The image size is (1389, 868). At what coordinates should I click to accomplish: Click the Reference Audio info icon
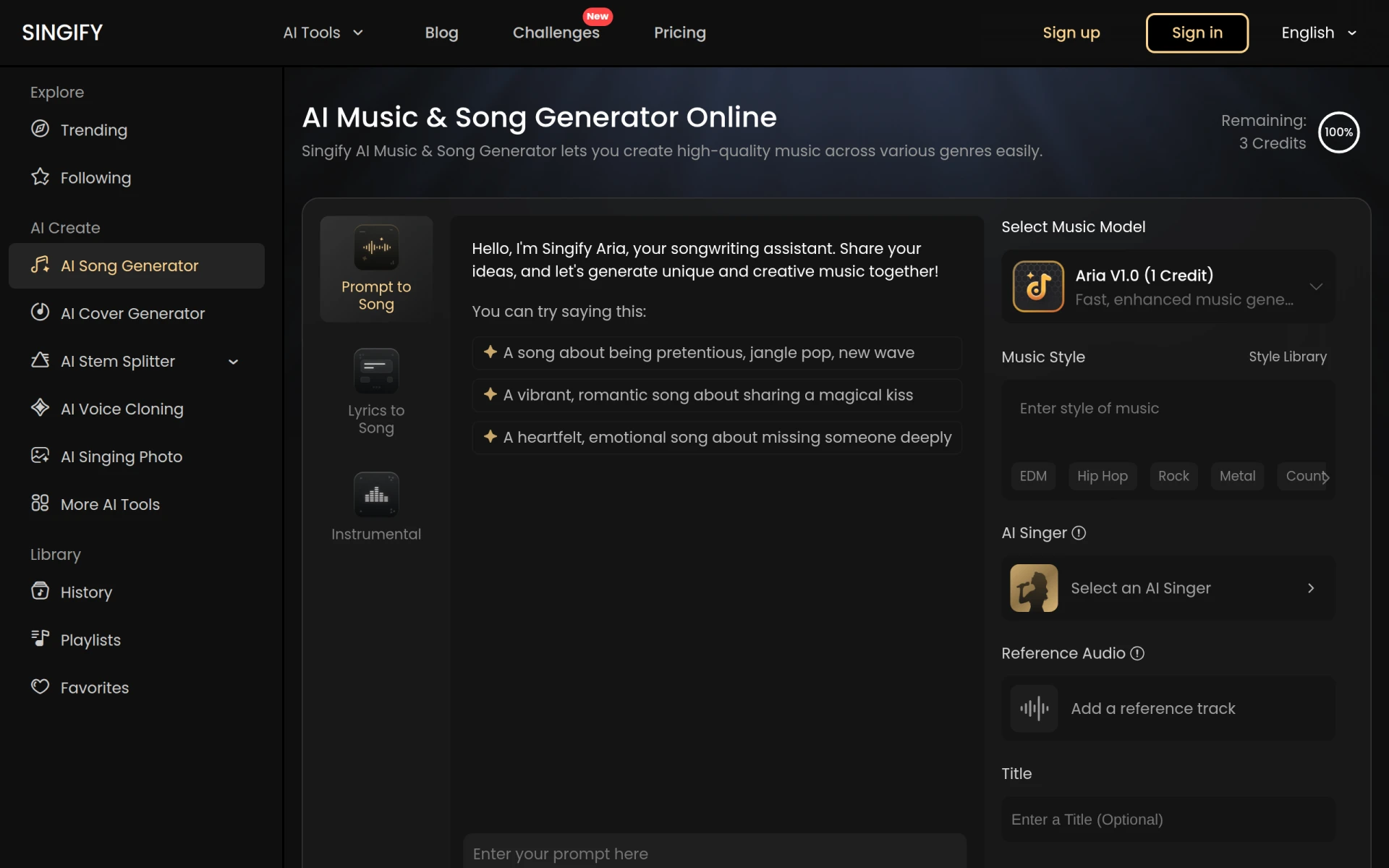click(1137, 653)
